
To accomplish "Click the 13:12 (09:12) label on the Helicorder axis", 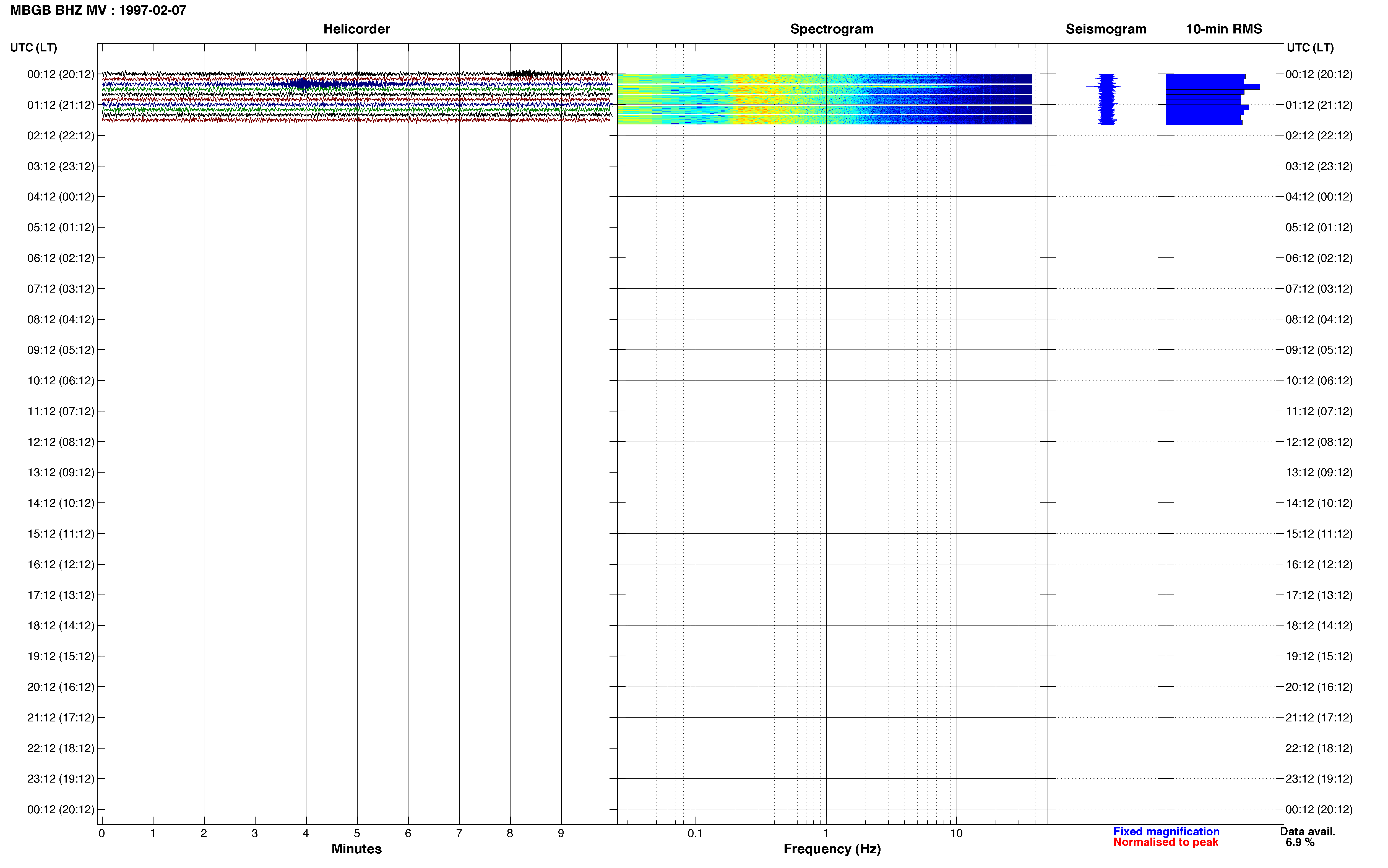I will point(60,473).
